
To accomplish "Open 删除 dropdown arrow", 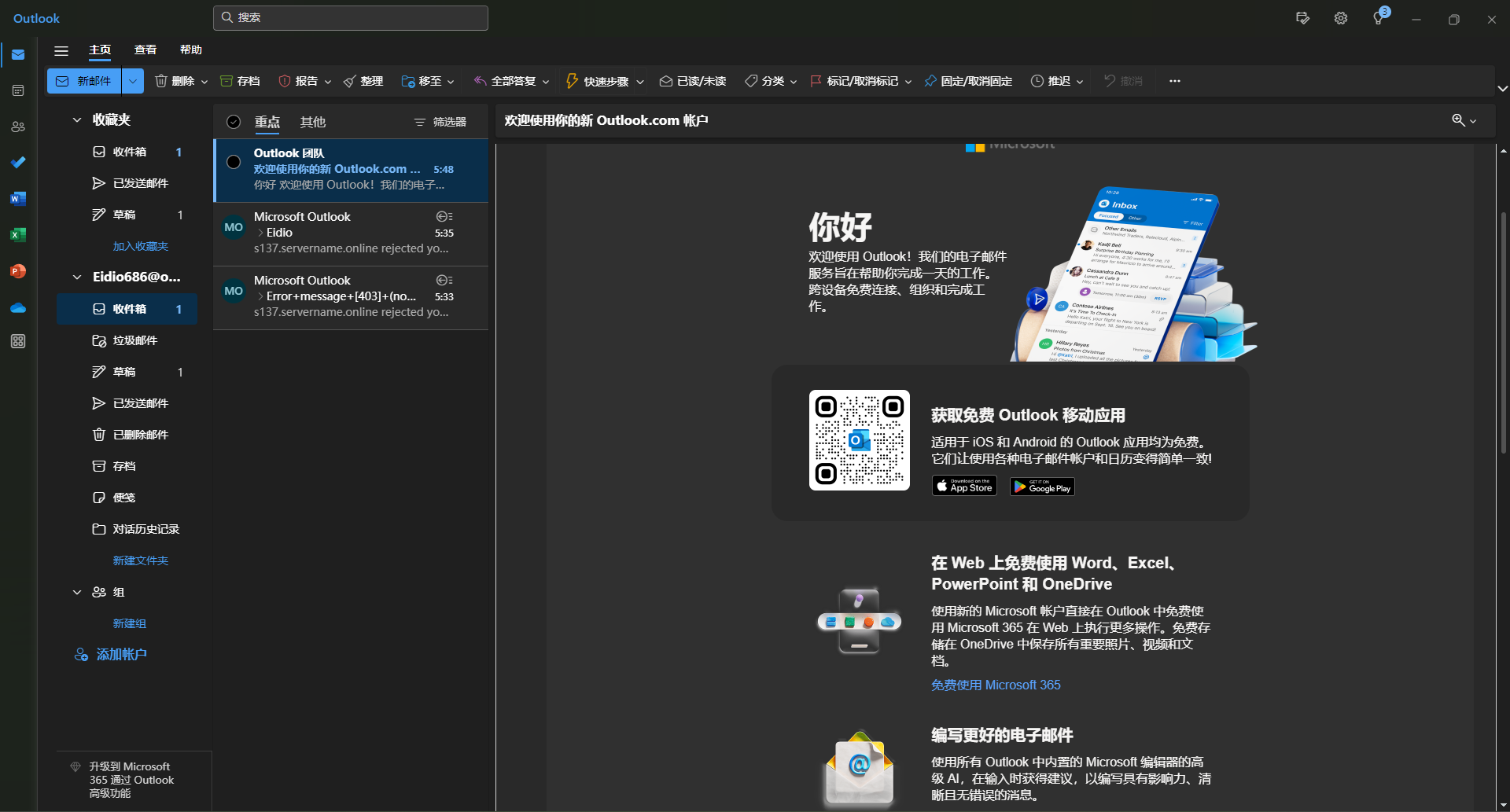I will tap(204, 82).
